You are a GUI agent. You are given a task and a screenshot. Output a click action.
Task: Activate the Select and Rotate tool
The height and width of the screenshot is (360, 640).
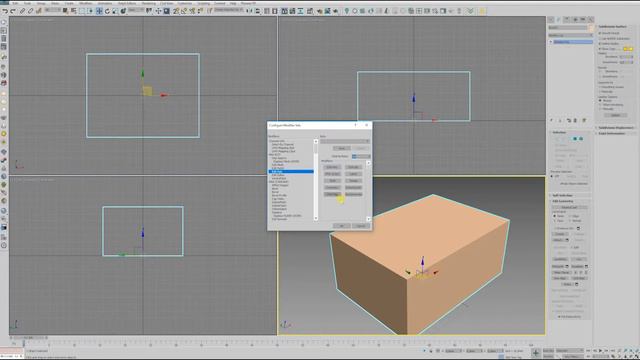tap(107, 11)
